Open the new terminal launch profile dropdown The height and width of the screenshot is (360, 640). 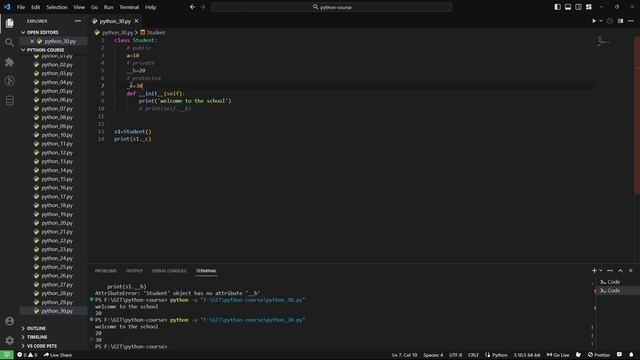coord(601,271)
